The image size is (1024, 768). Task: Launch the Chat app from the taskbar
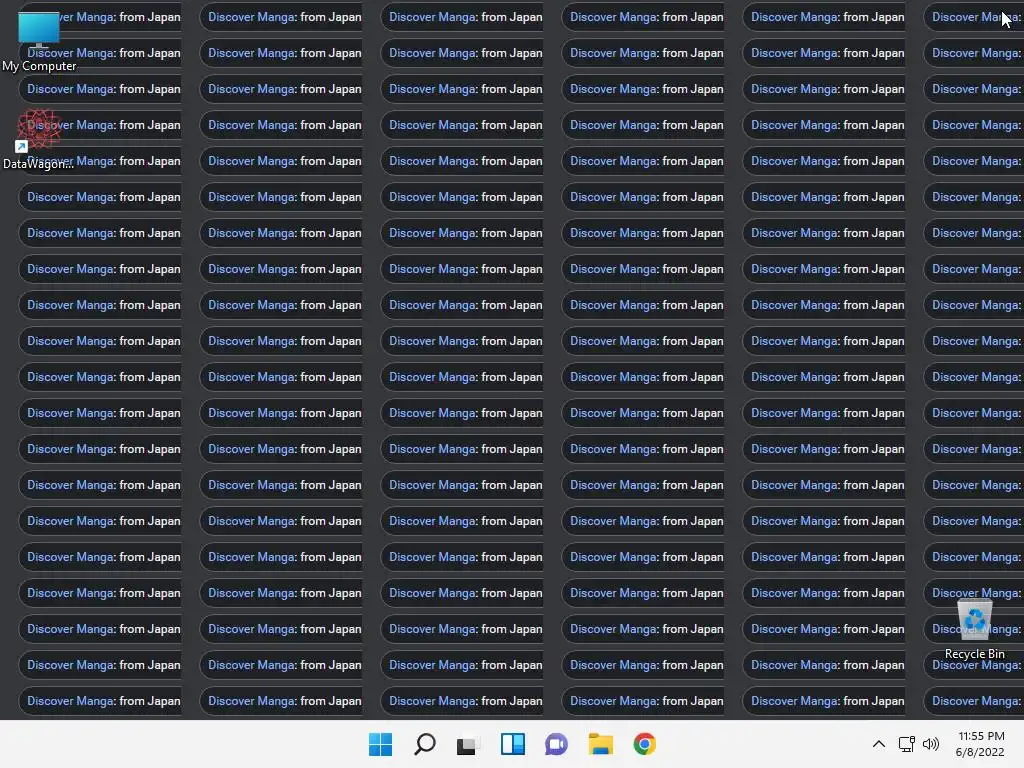click(556, 744)
